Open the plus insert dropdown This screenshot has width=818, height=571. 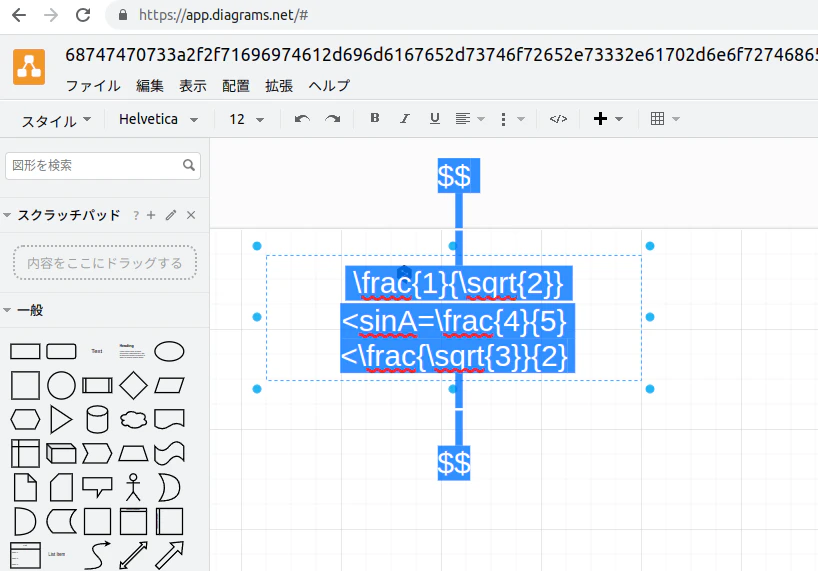(608, 119)
